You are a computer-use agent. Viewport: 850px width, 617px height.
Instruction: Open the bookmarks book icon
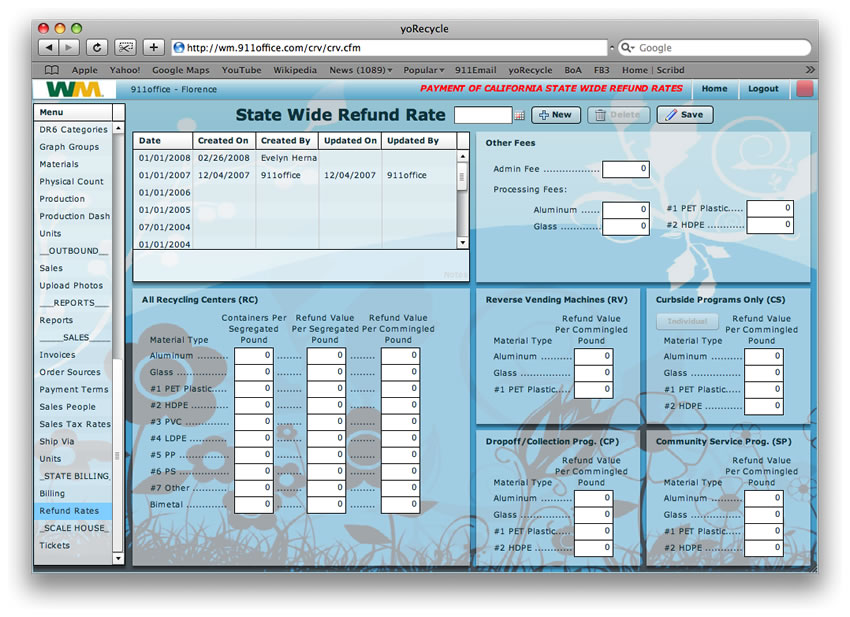coord(51,70)
